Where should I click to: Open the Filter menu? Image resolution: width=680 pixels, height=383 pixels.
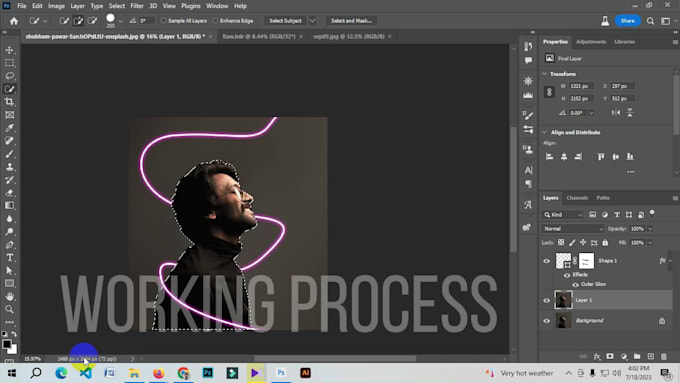(137, 6)
